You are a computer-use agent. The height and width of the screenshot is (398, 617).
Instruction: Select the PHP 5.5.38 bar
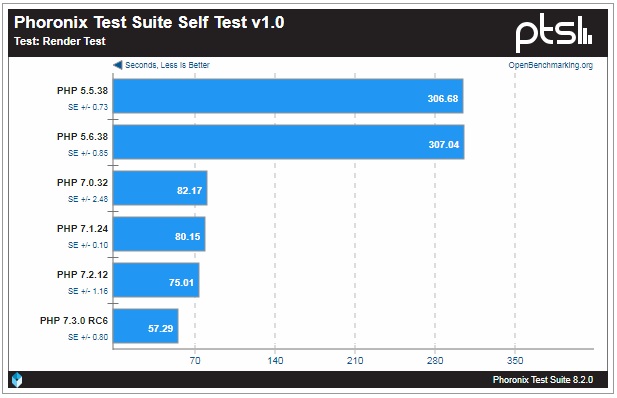coord(288,96)
